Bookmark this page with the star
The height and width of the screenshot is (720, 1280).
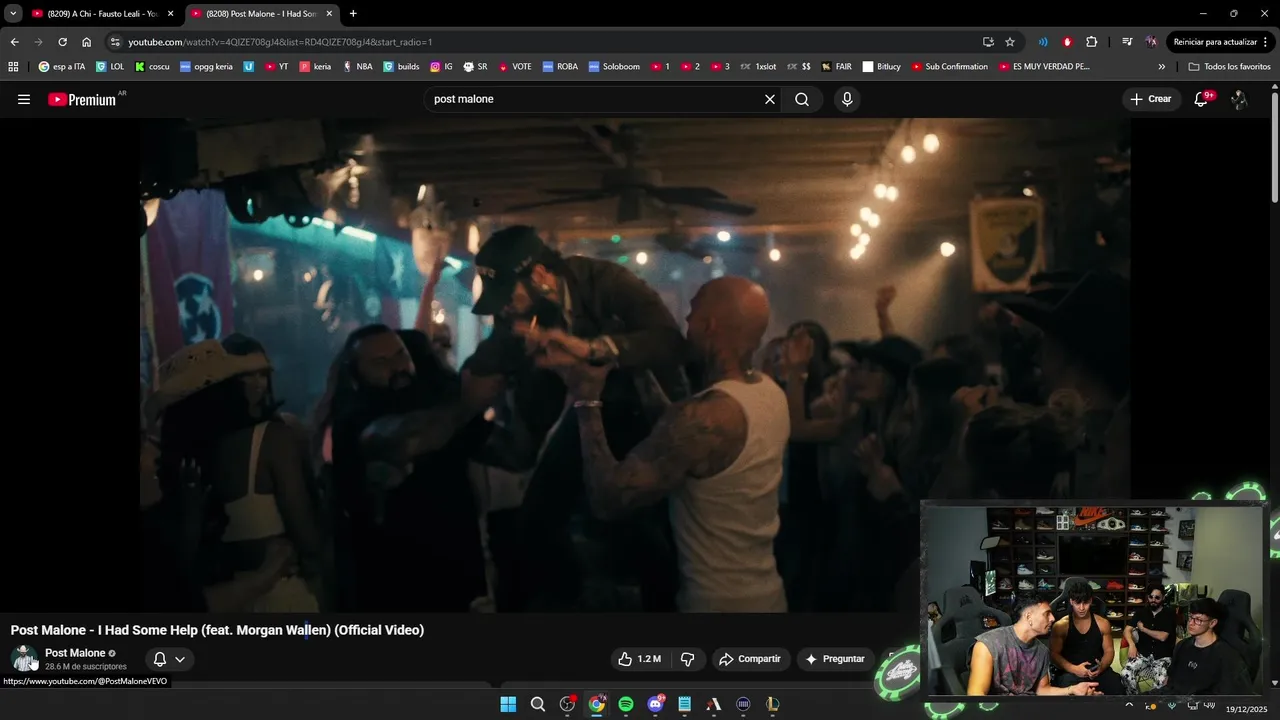click(x=1010, y=42)
